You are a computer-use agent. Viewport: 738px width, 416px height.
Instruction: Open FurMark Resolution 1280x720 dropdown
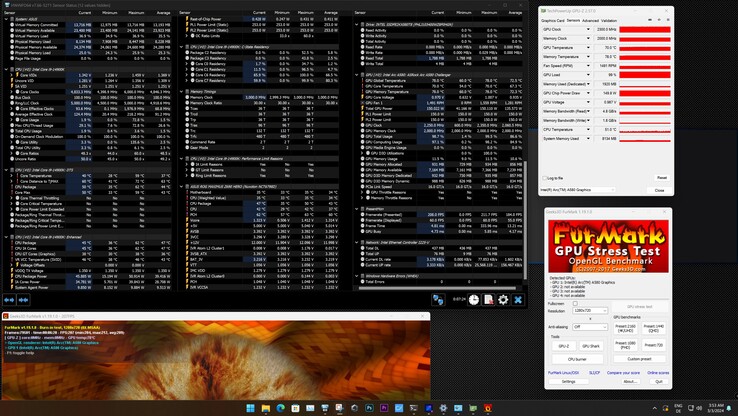(x=590, y=311)
